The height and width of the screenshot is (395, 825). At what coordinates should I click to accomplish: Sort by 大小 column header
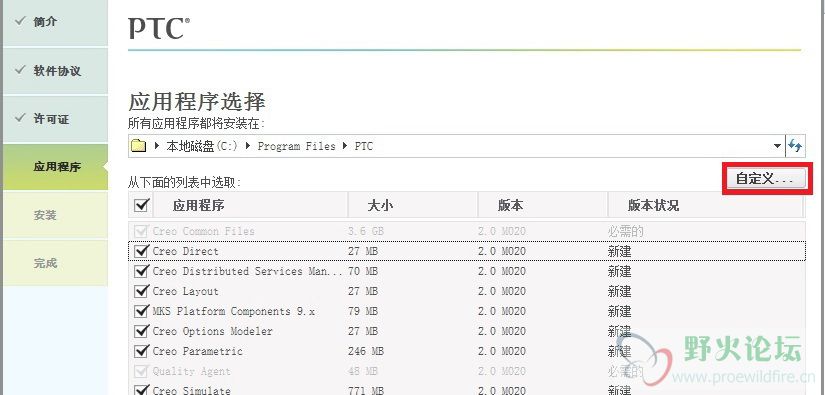coord(413,205)
